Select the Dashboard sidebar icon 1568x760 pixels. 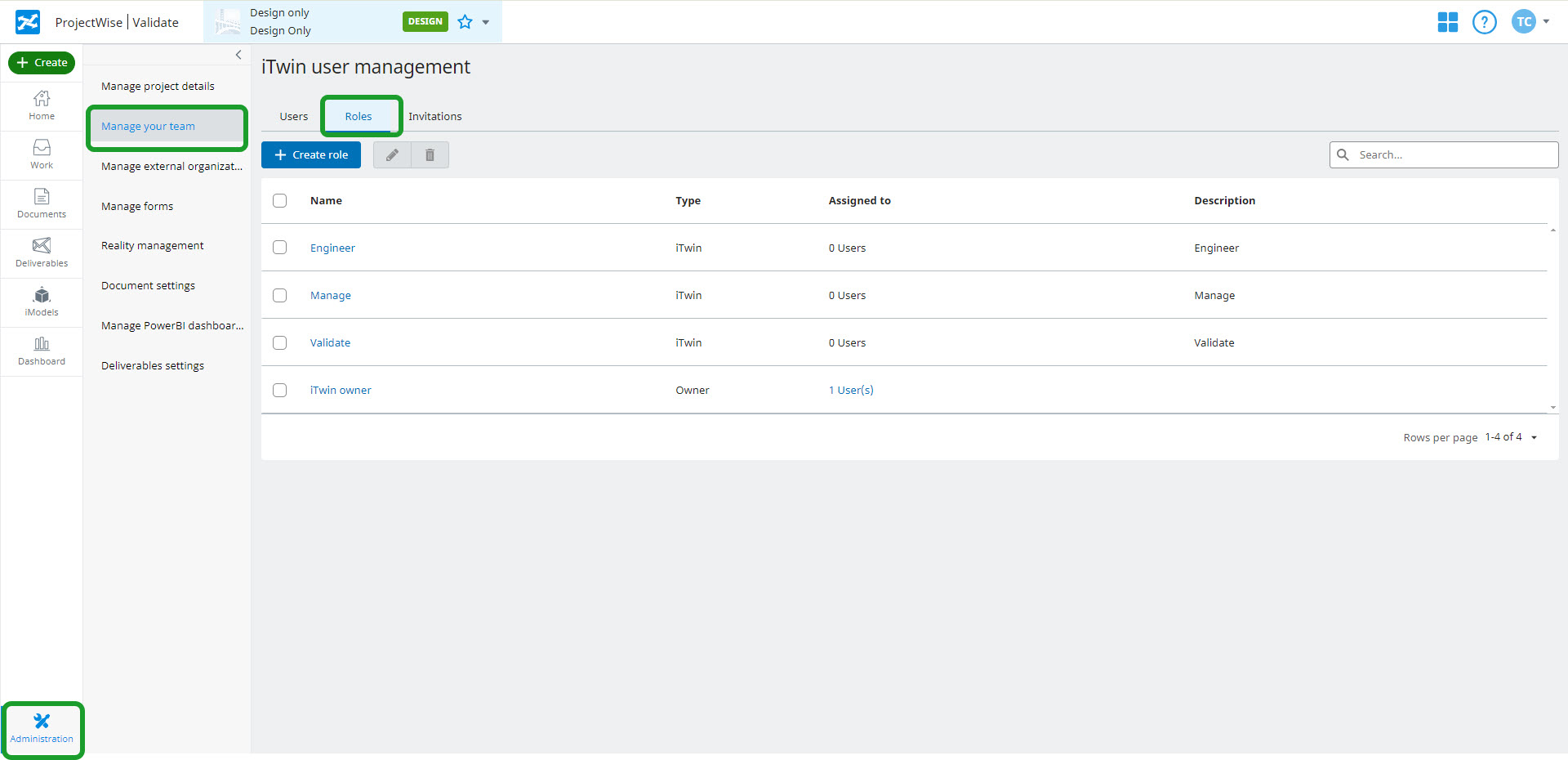[42, 350]
